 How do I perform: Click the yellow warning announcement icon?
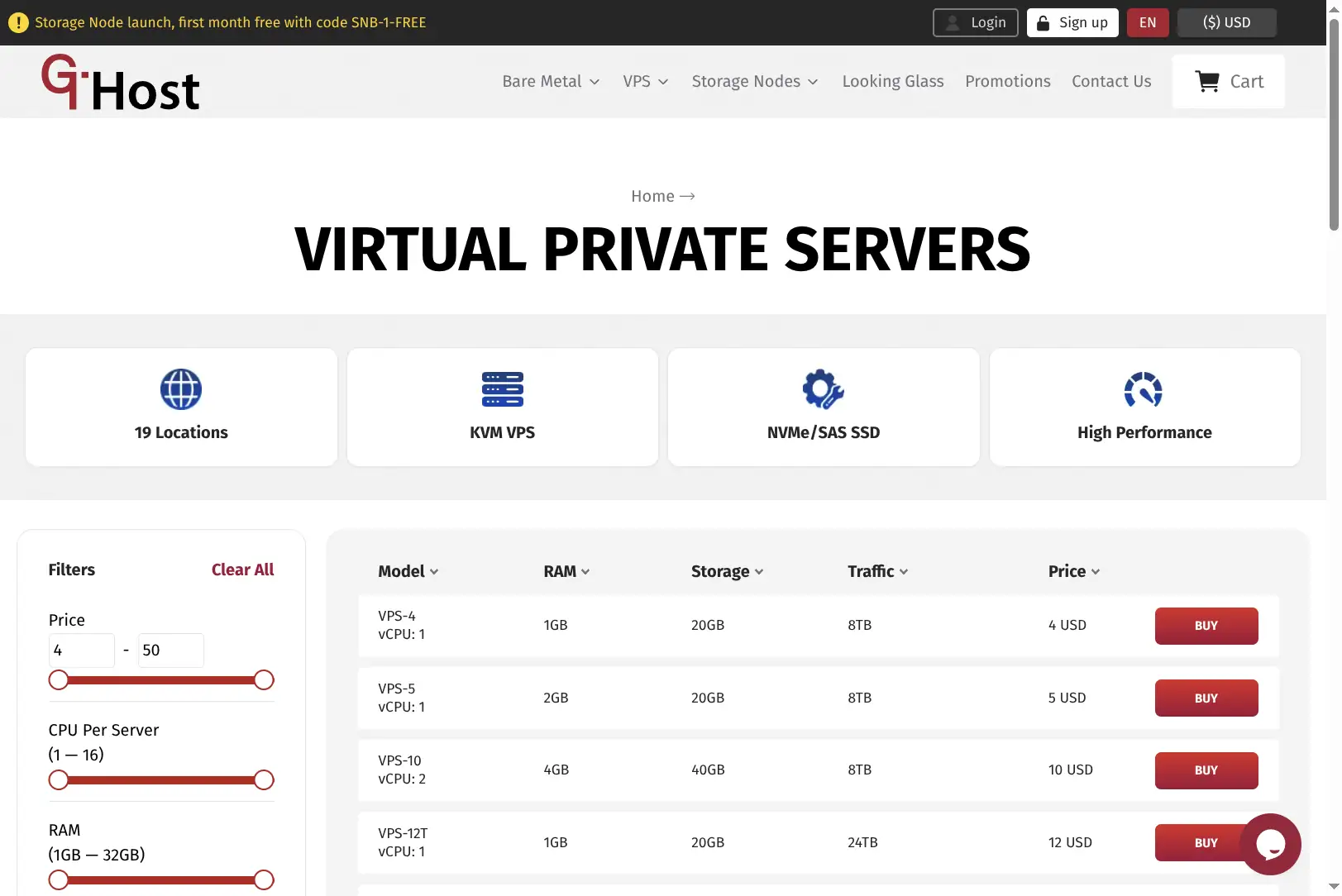(x=18, y=22)
